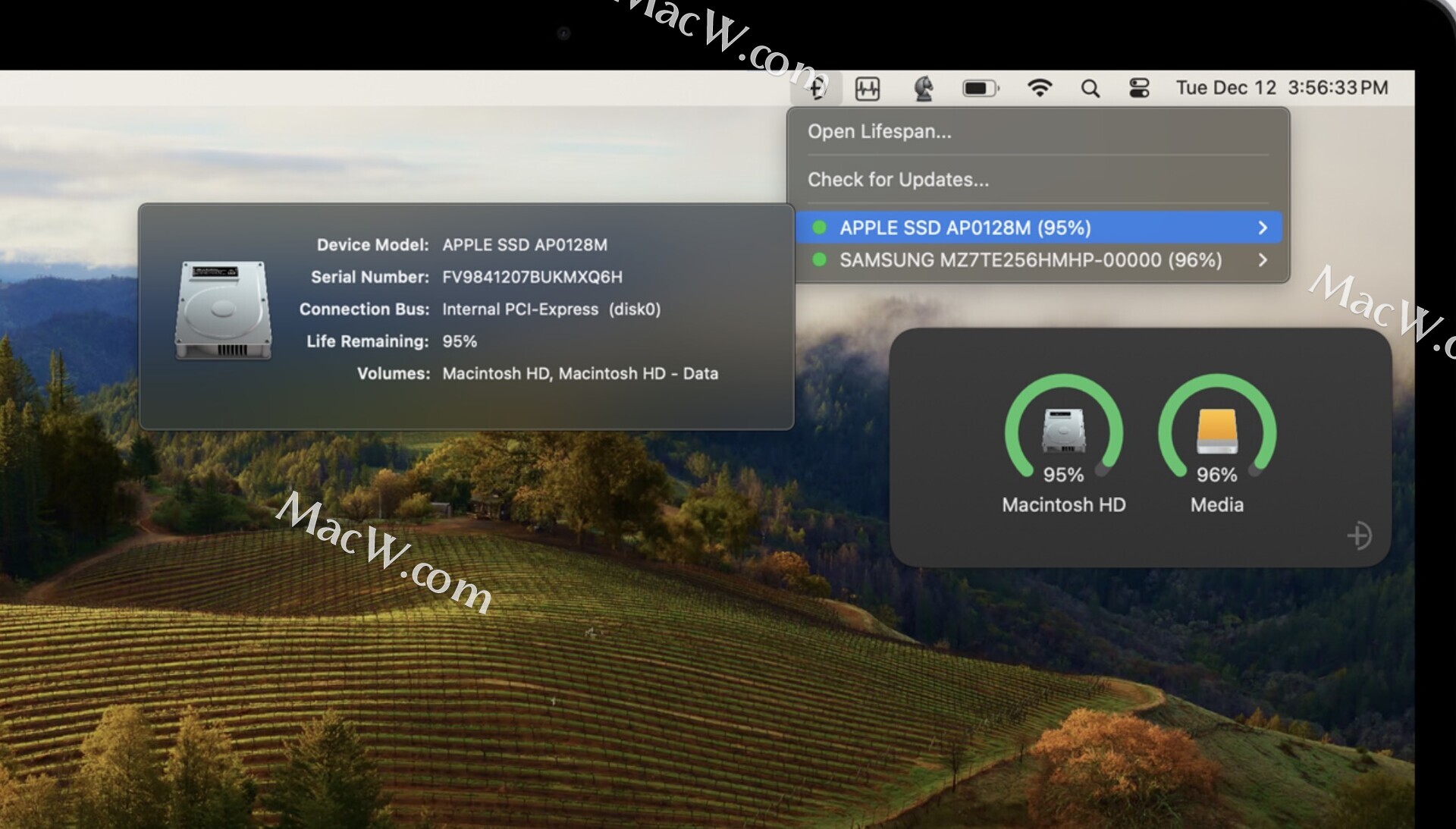Screen dimensions: 1456x829
Task: Click Internal PCI-Express (disk0) value
Action: [x=551, y=309]
